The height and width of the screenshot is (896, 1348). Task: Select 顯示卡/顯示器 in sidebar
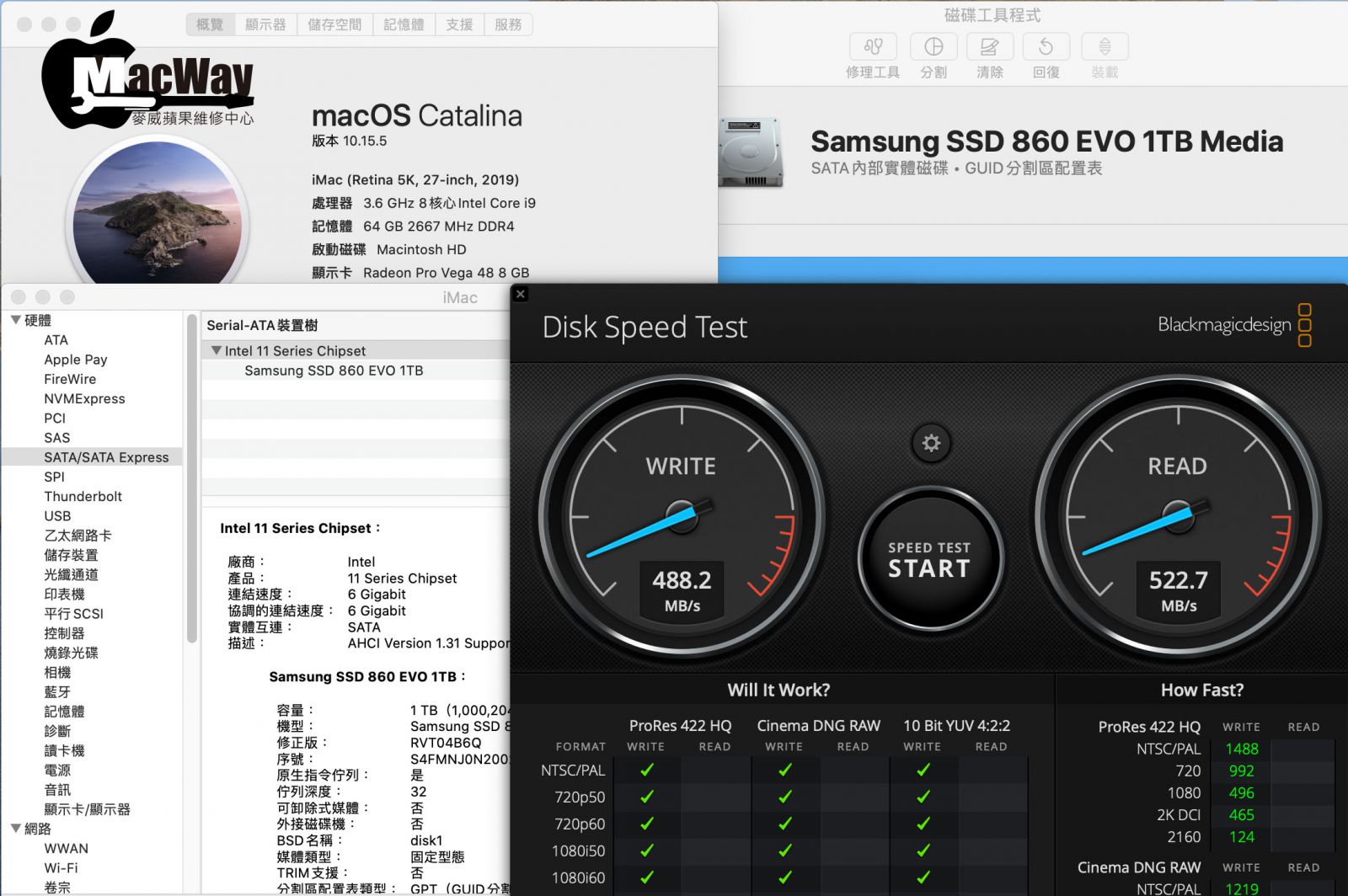[x=87, y=809]
